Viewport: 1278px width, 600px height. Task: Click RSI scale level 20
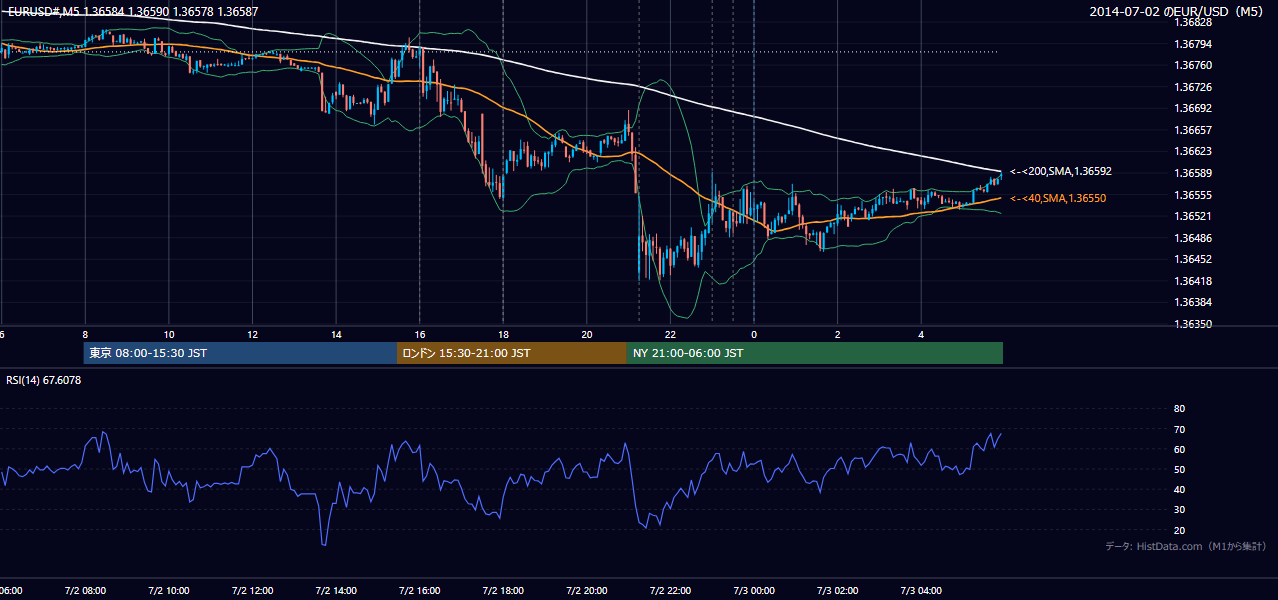(1179, 530)
